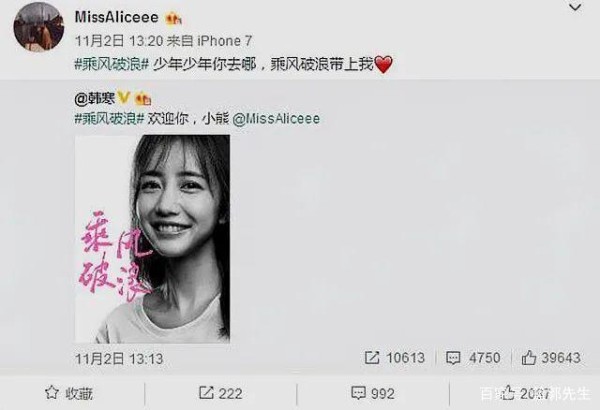The height and width of the screenshot is (410, 600).
Task: Click the original post timestamp 11月2日 13:13
Action: (119, 359)
